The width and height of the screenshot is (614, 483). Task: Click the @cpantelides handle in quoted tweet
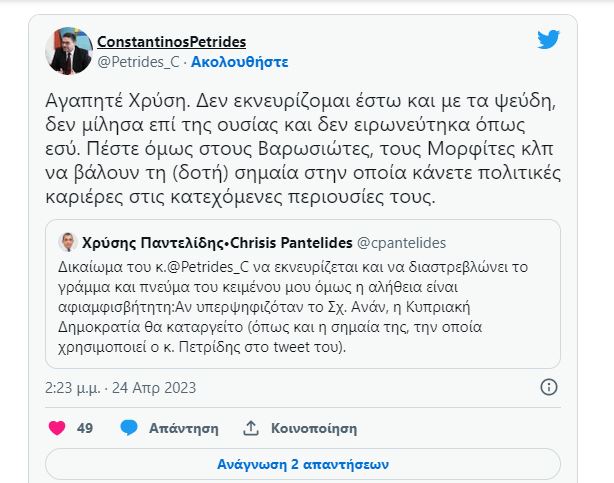click(400, 243)
